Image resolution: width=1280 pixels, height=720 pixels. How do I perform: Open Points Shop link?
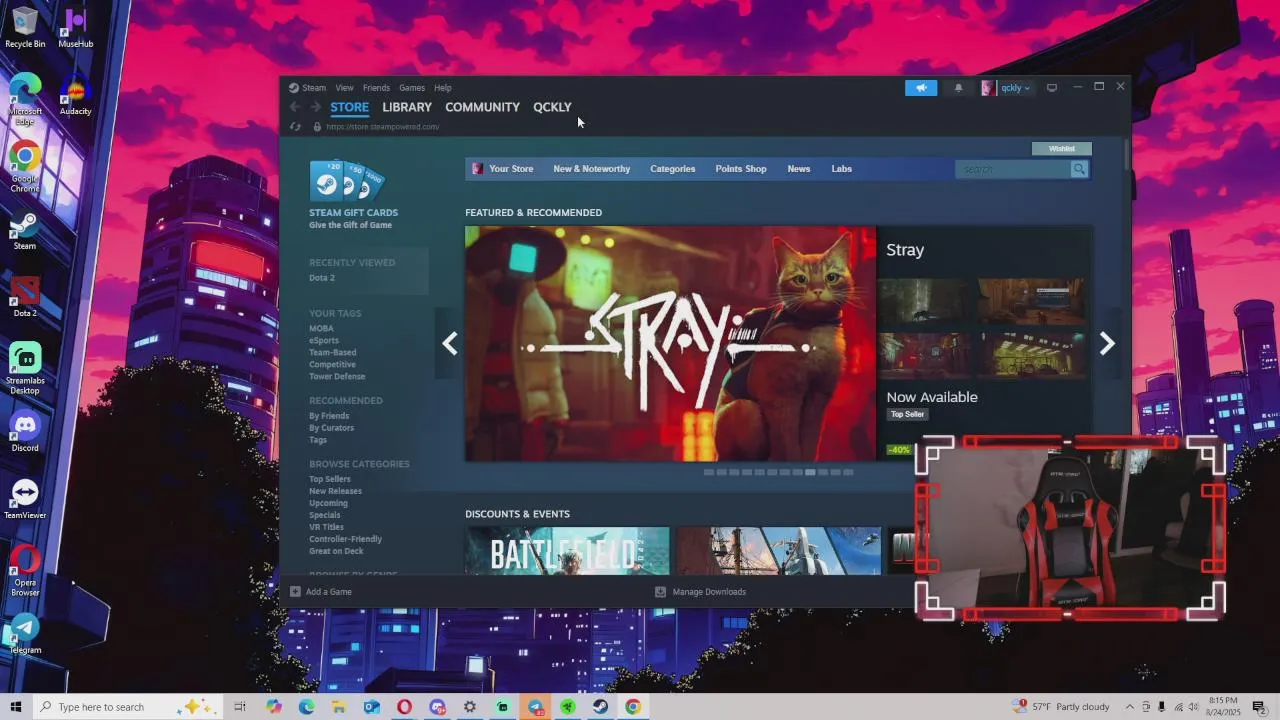click(741, 169)
